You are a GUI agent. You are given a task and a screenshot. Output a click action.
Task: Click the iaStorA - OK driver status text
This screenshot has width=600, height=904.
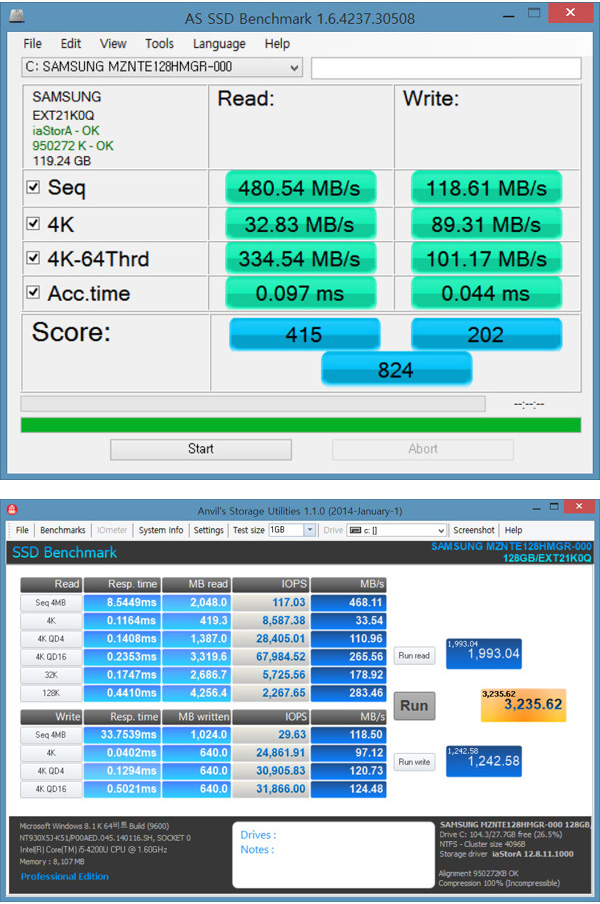pos(66,131)
